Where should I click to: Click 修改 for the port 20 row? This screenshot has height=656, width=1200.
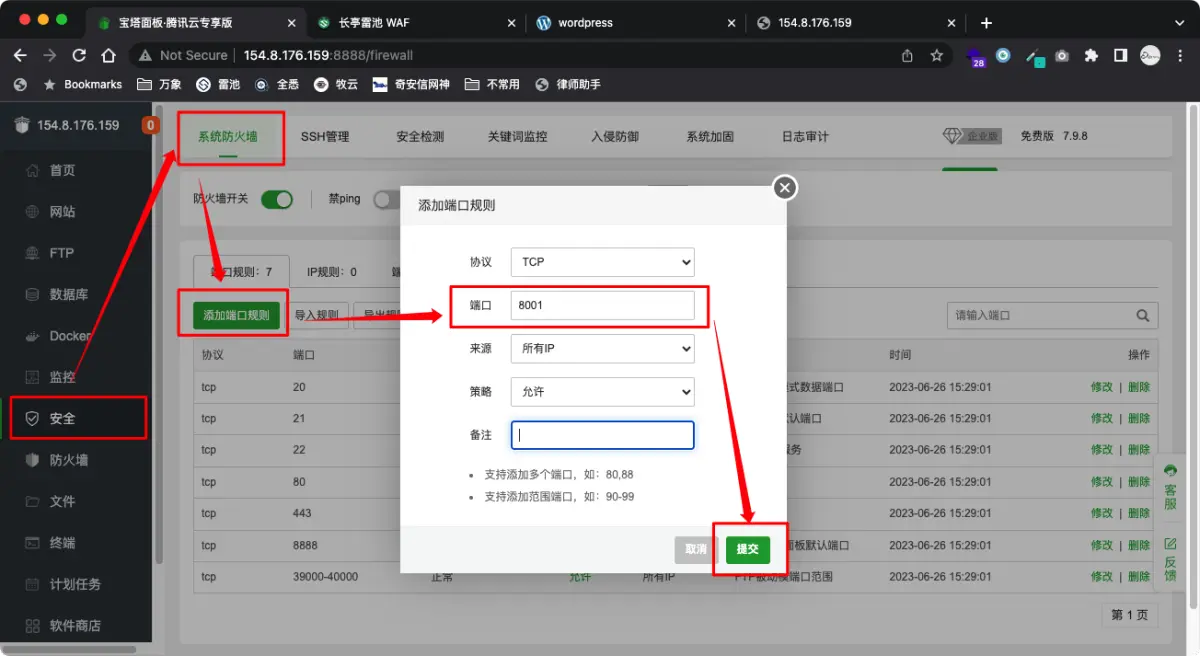(x=1101, y=387)
